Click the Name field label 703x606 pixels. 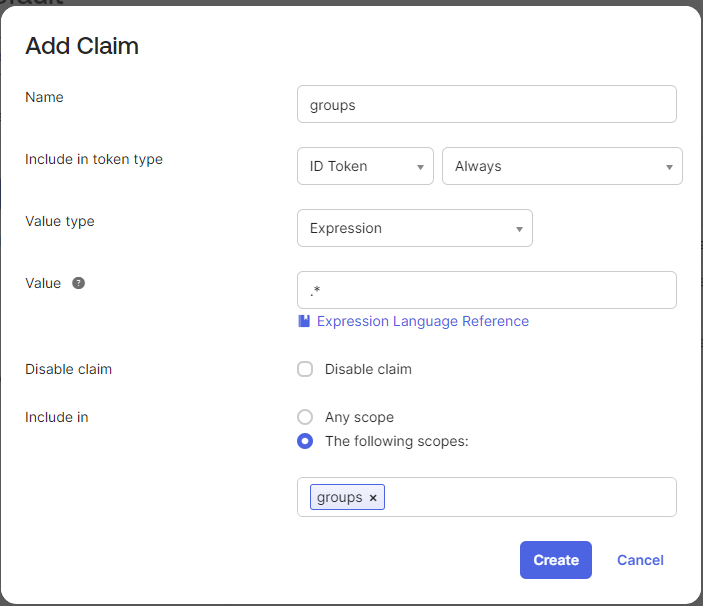pos(44,97)
